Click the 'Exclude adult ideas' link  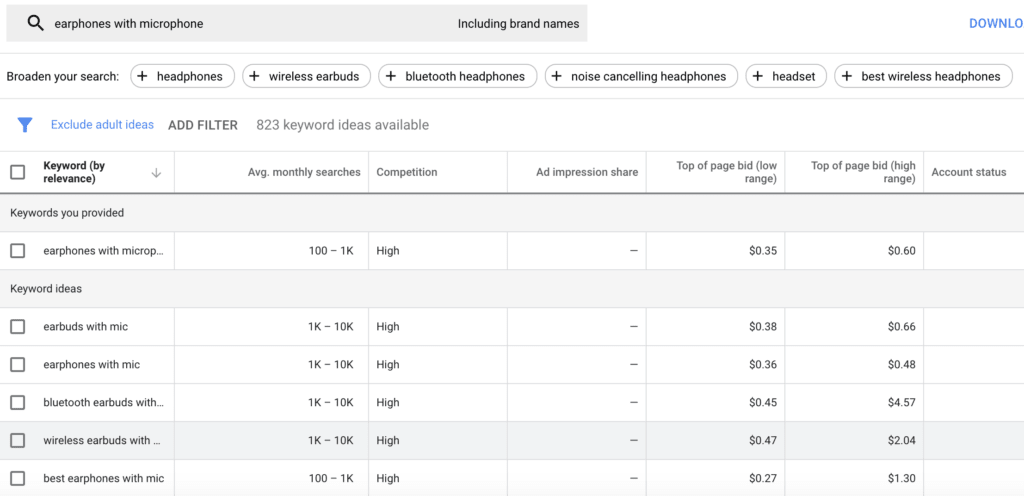click(x=102, y=125)
